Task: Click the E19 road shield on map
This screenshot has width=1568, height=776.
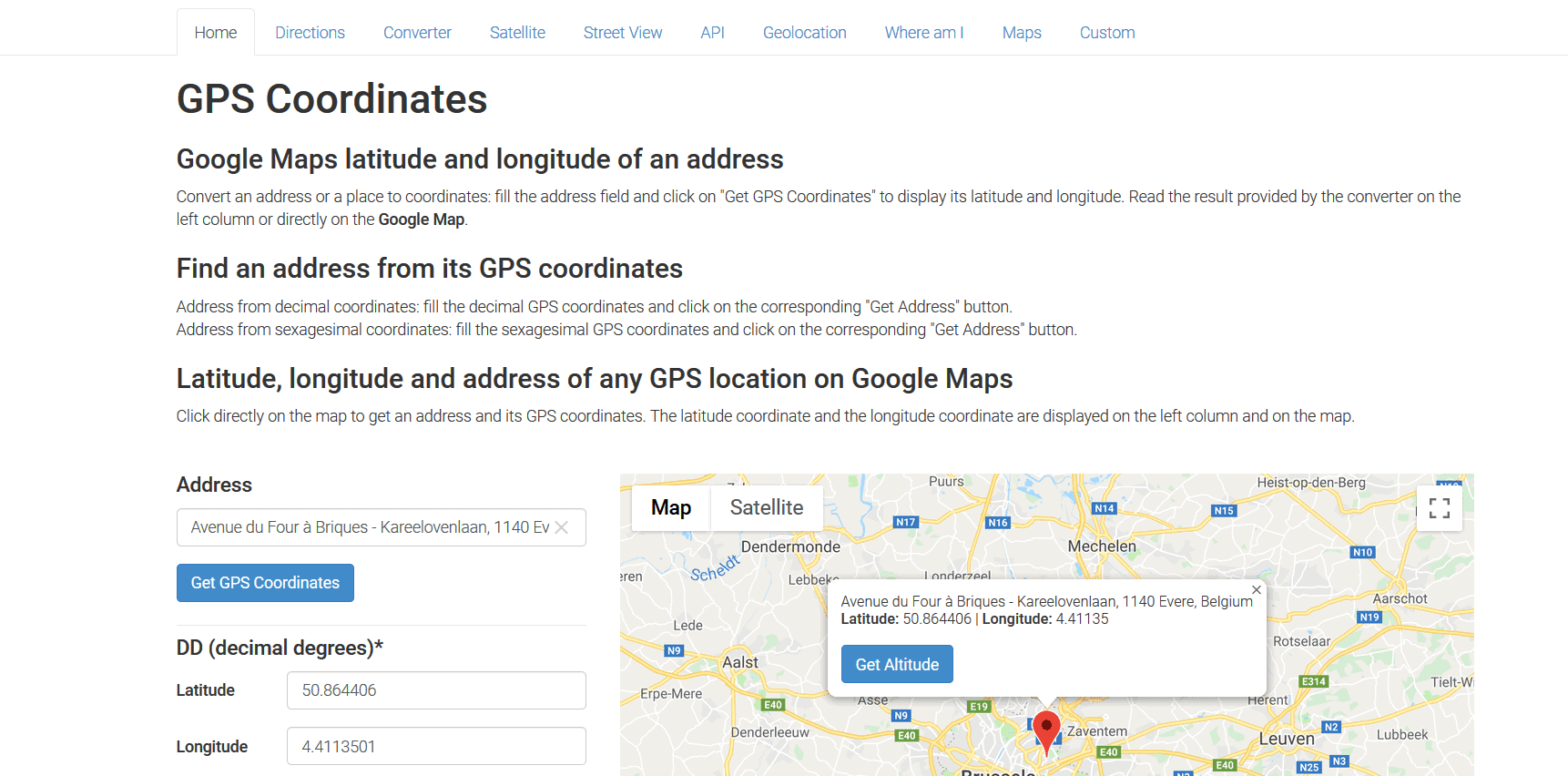Action: (979, 706)
